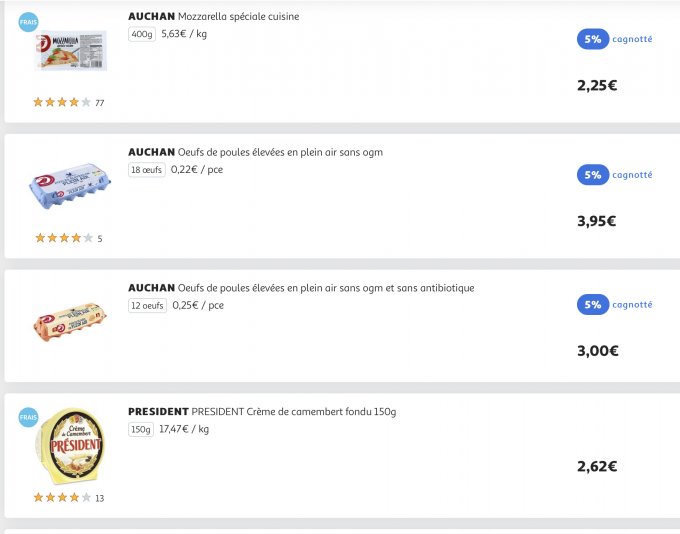This screenshot has height=534, width=680.
Task: Click the 5% cagnotté badge for Mozzarella
Action: (x=593, y=39)
